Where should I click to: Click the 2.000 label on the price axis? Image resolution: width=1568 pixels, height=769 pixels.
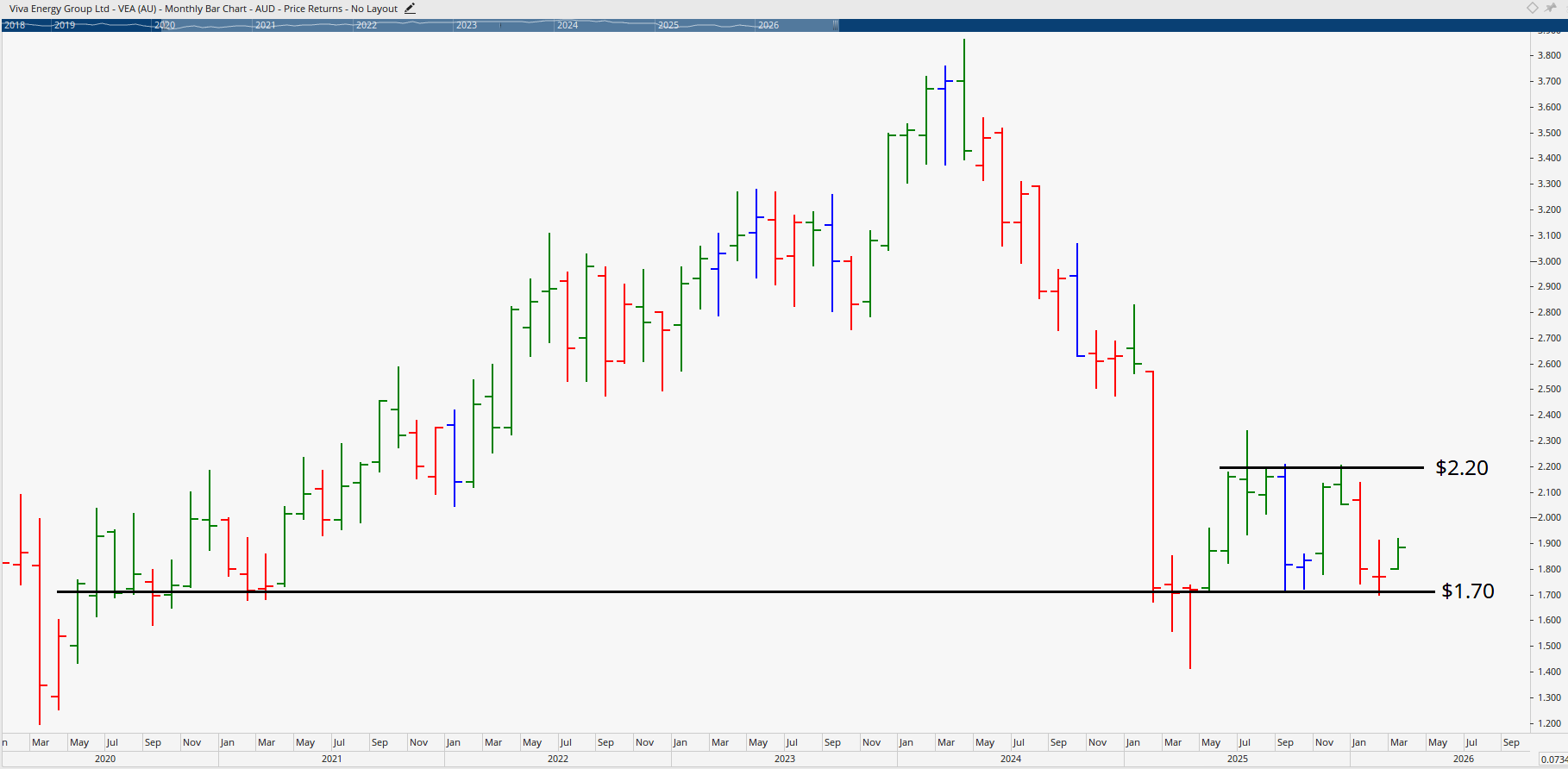click(1549, 517)
